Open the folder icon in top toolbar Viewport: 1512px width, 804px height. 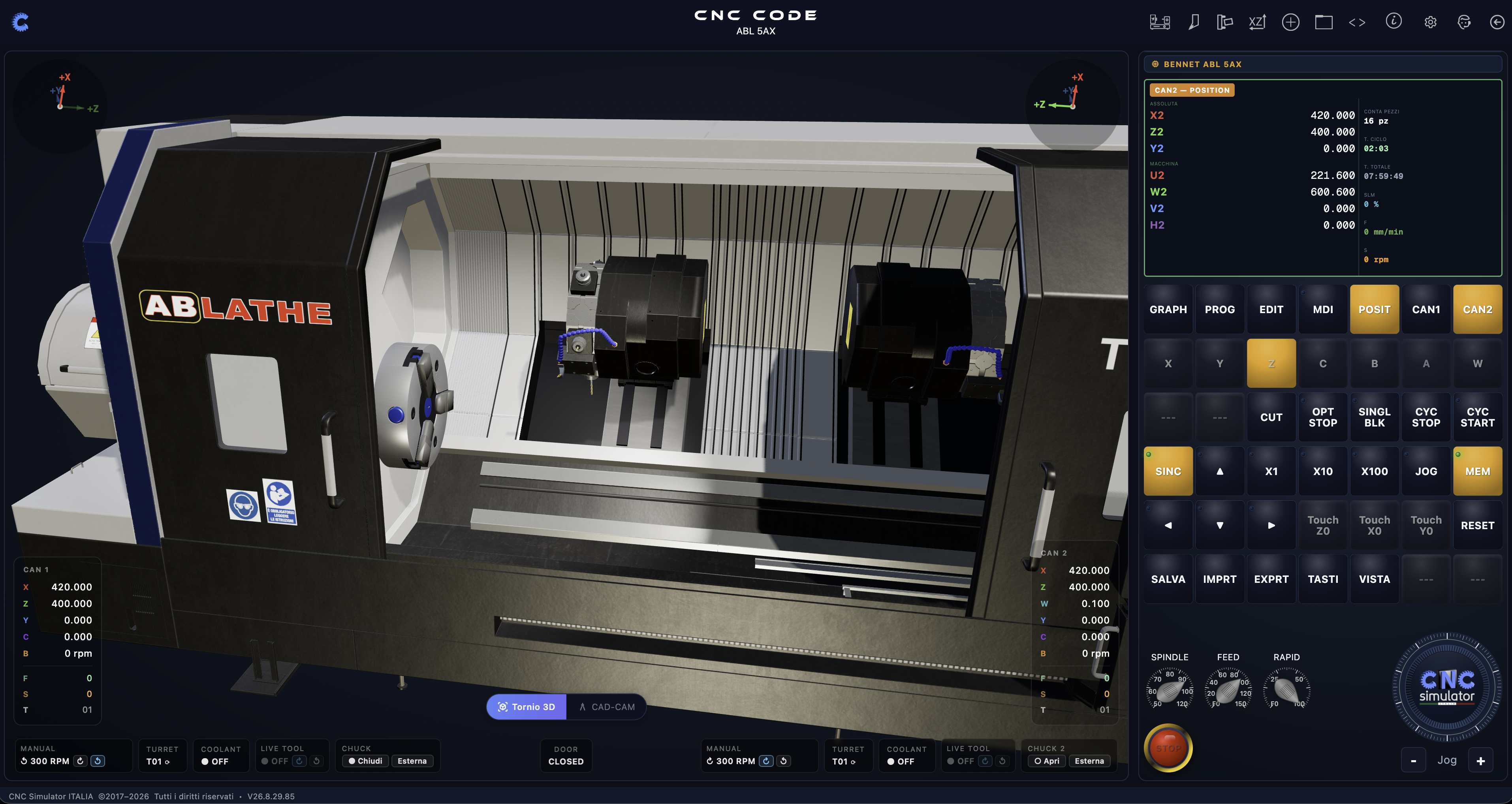[1324, 22]
